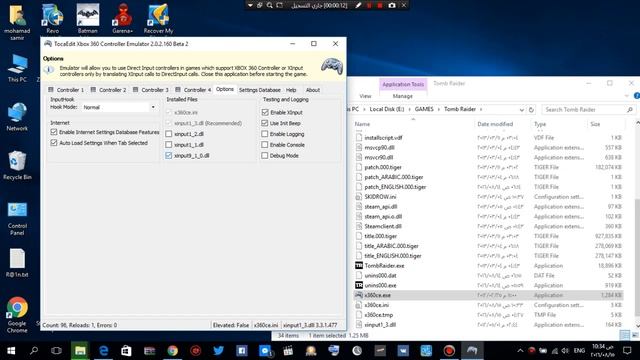This screenshot has width=640, height=360.
Task: Click the recorder pencil annotate icon
Action: (x=358, y=5)
